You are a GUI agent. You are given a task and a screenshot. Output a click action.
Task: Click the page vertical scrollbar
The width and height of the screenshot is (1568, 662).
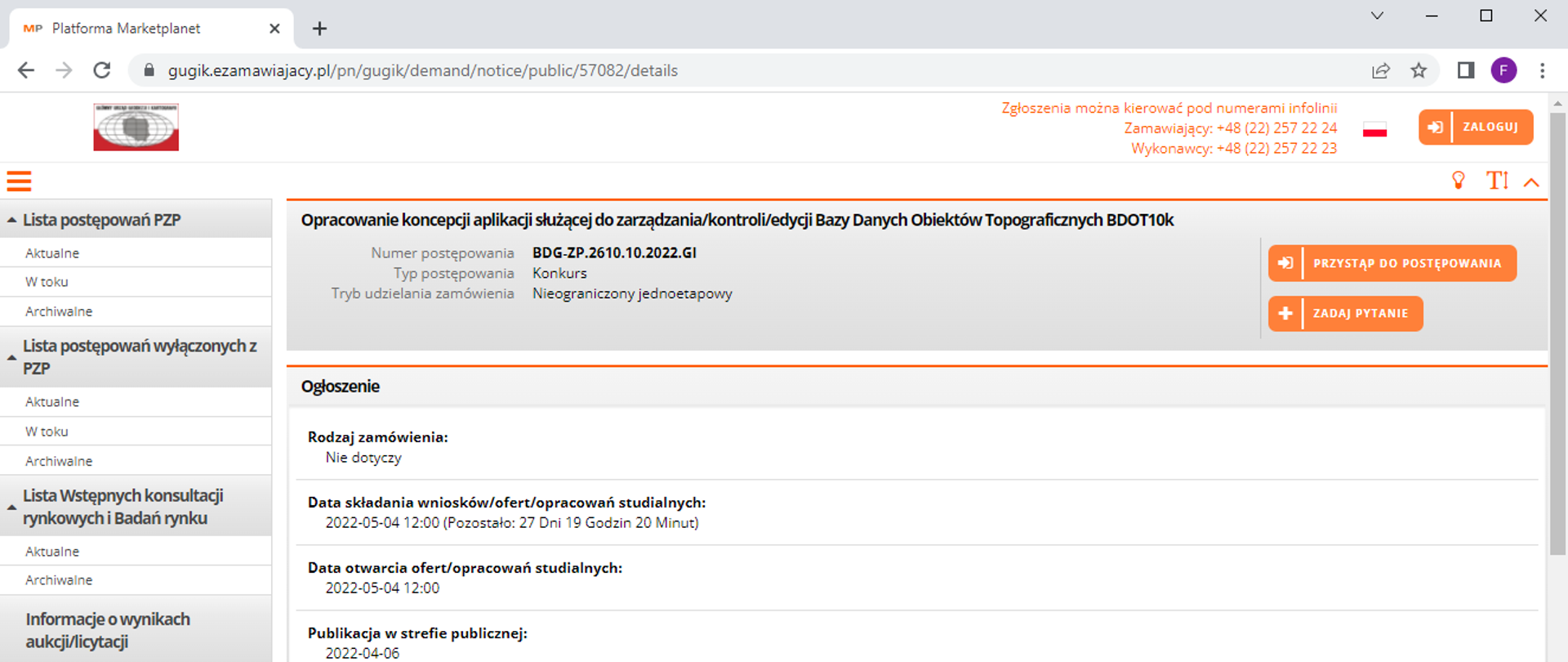[x=1557, y=327]
